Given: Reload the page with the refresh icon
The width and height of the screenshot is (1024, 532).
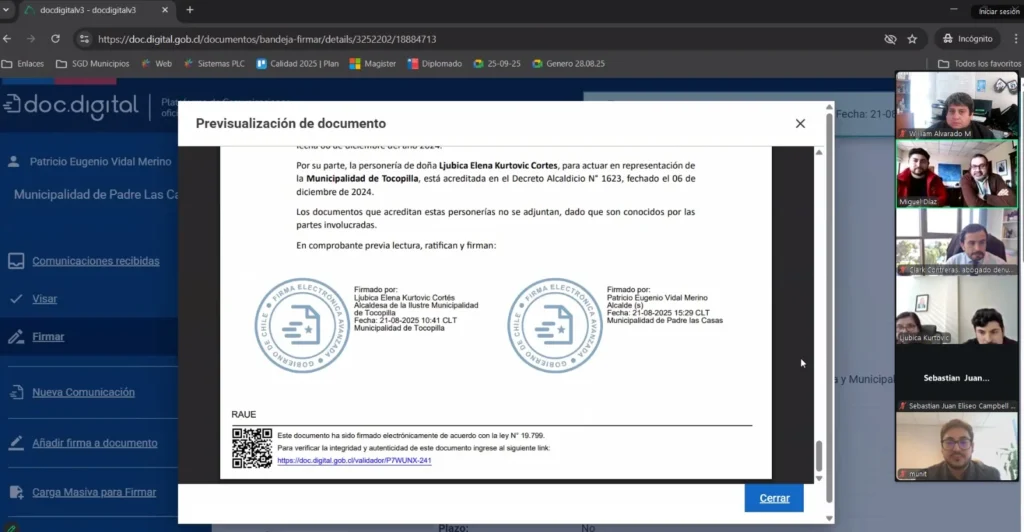Looking at the screenshot, I should (x=55, y=39).
